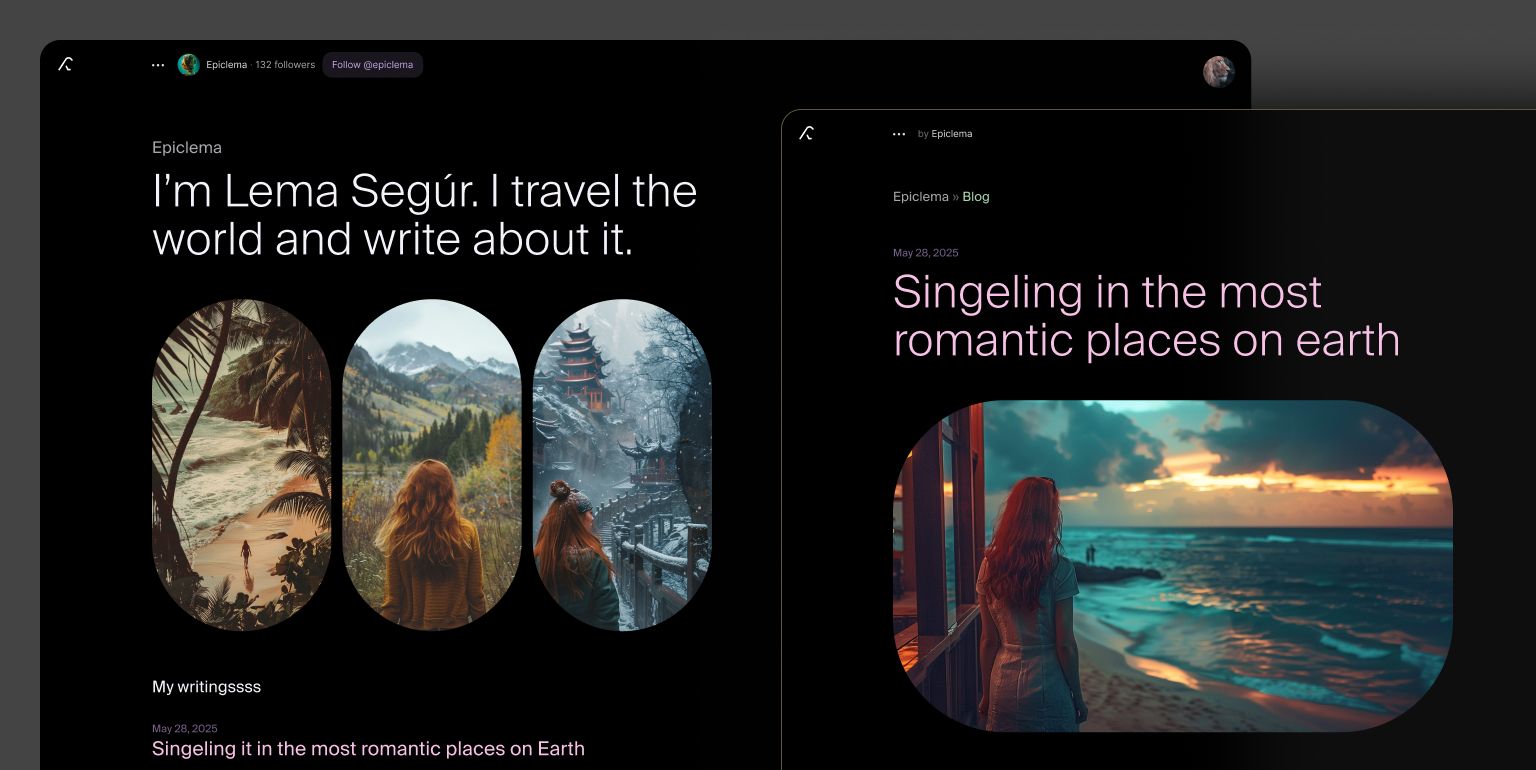
Task: Click the 132 followers count
Action: tap(285, 65)
